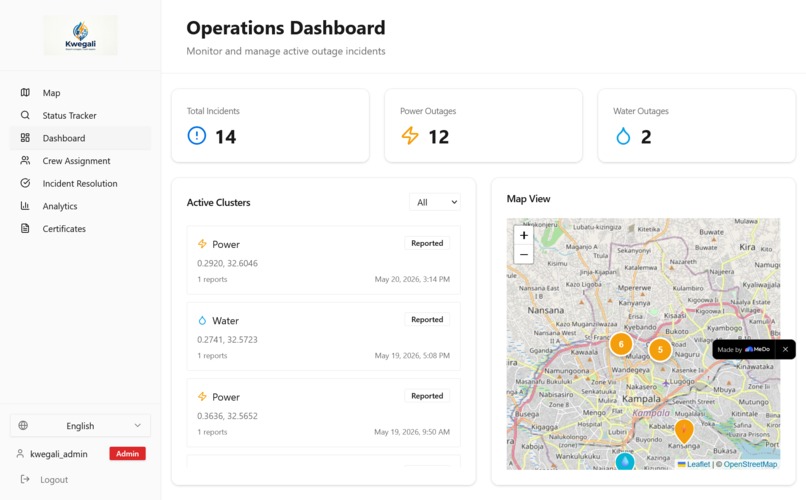Click the Logout arrow icon
The image size is (806, 500).
coord(25,479)
